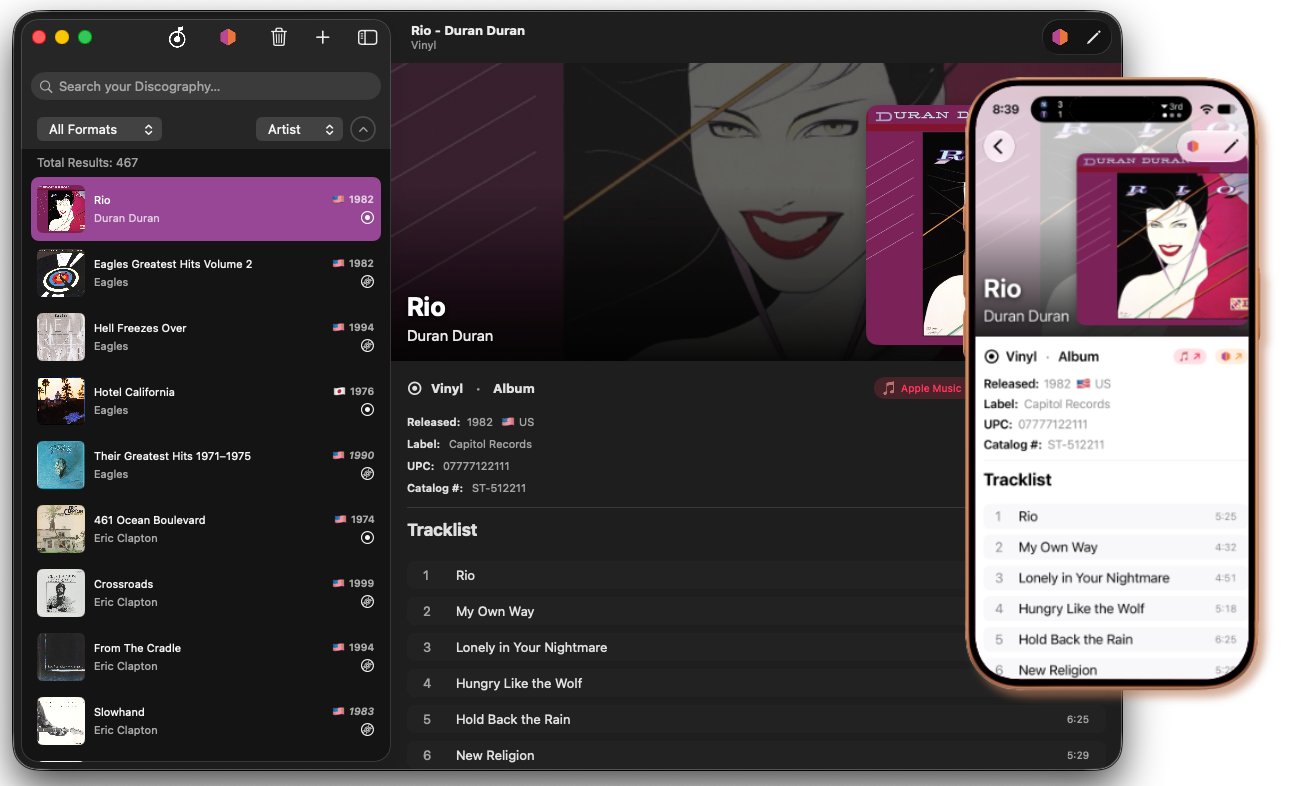
Task: Tap the hexagon icon on the phone header
Action: pyautogui.click(x=1193, y=146)
